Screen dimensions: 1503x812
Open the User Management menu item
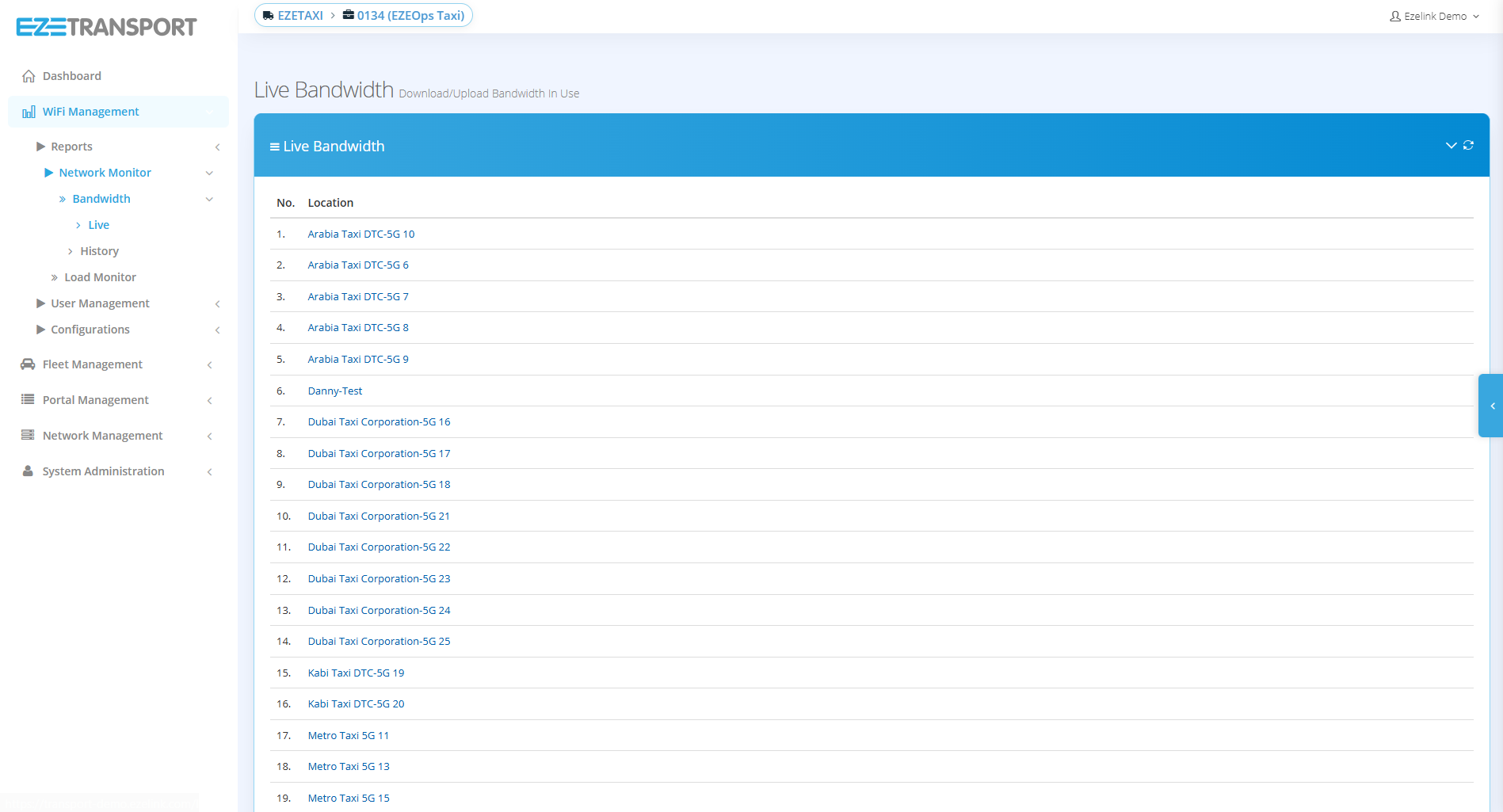coord(100,303)
